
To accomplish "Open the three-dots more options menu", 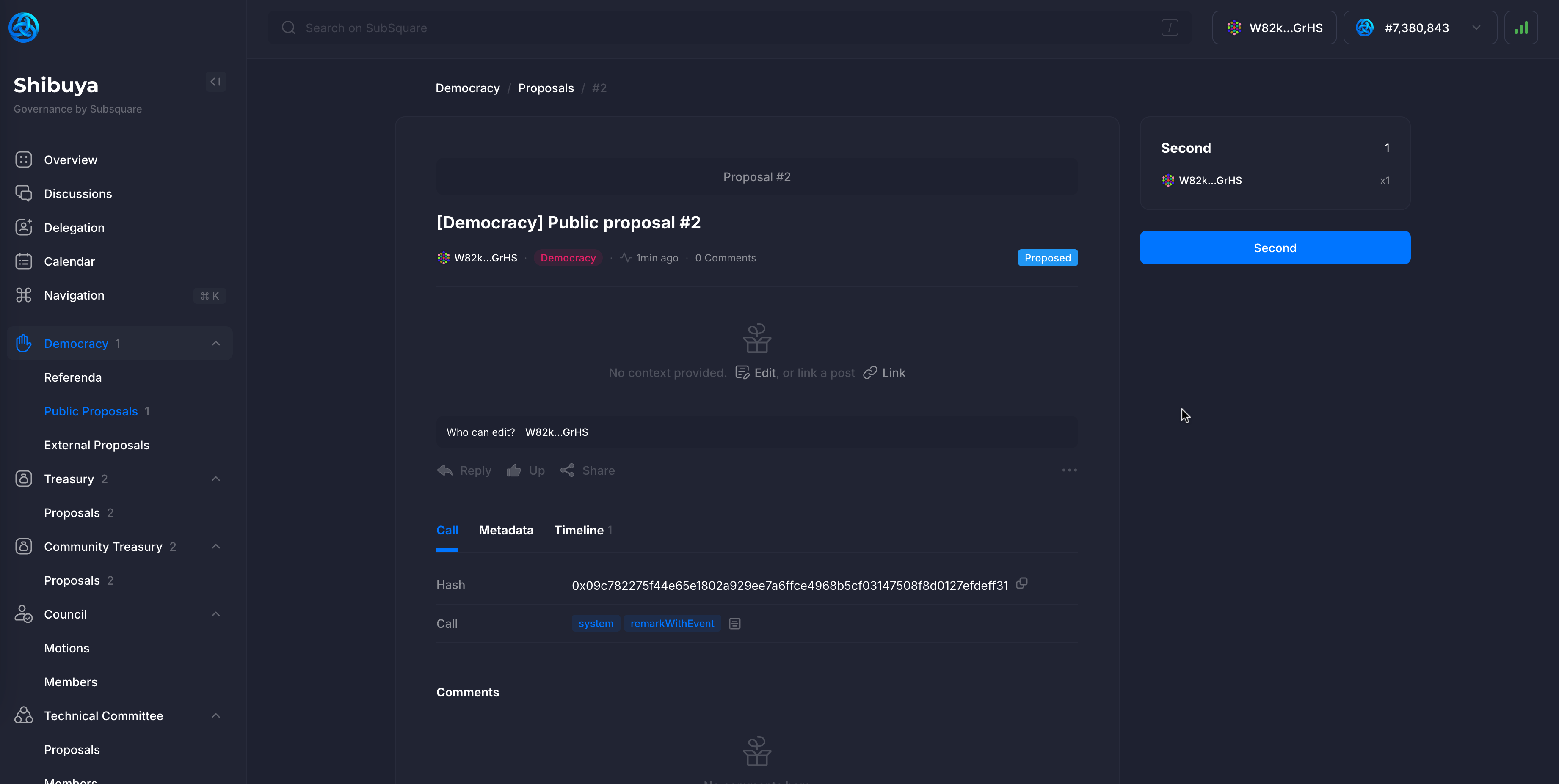I will point(1069,470).
